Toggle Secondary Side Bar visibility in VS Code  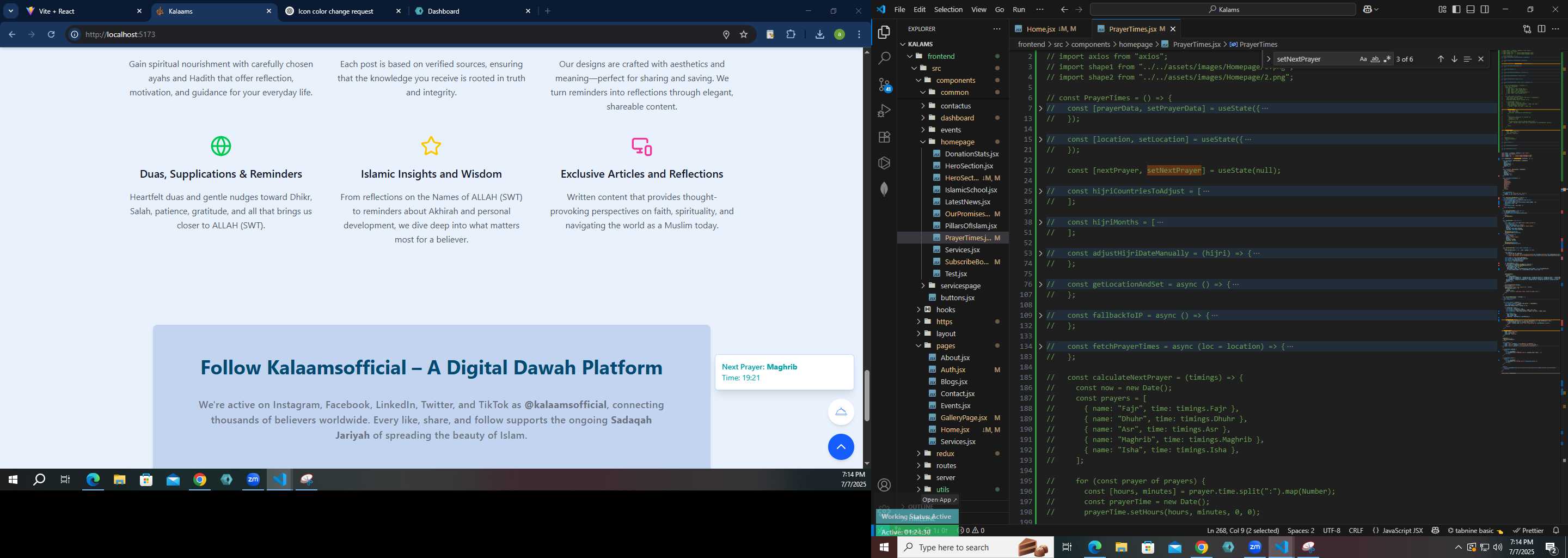(x=1485, y=9)
